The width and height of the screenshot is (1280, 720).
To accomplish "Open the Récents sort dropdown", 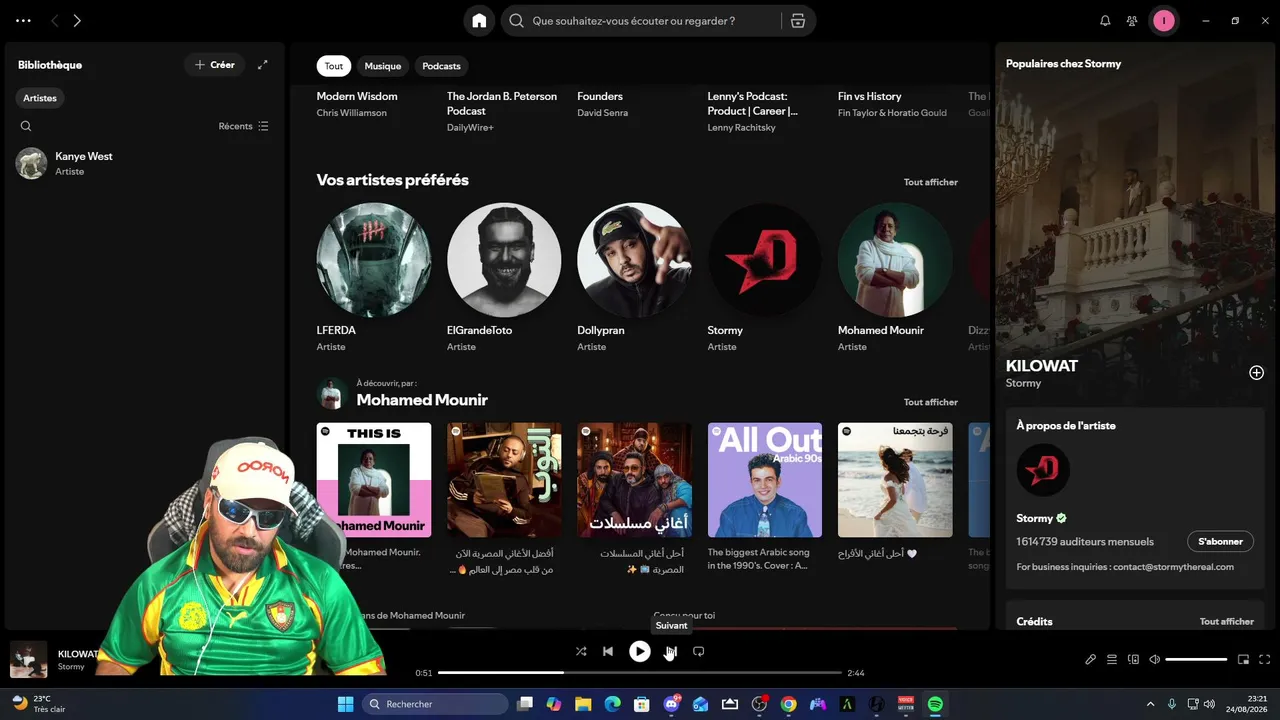I will click(244, 126).
